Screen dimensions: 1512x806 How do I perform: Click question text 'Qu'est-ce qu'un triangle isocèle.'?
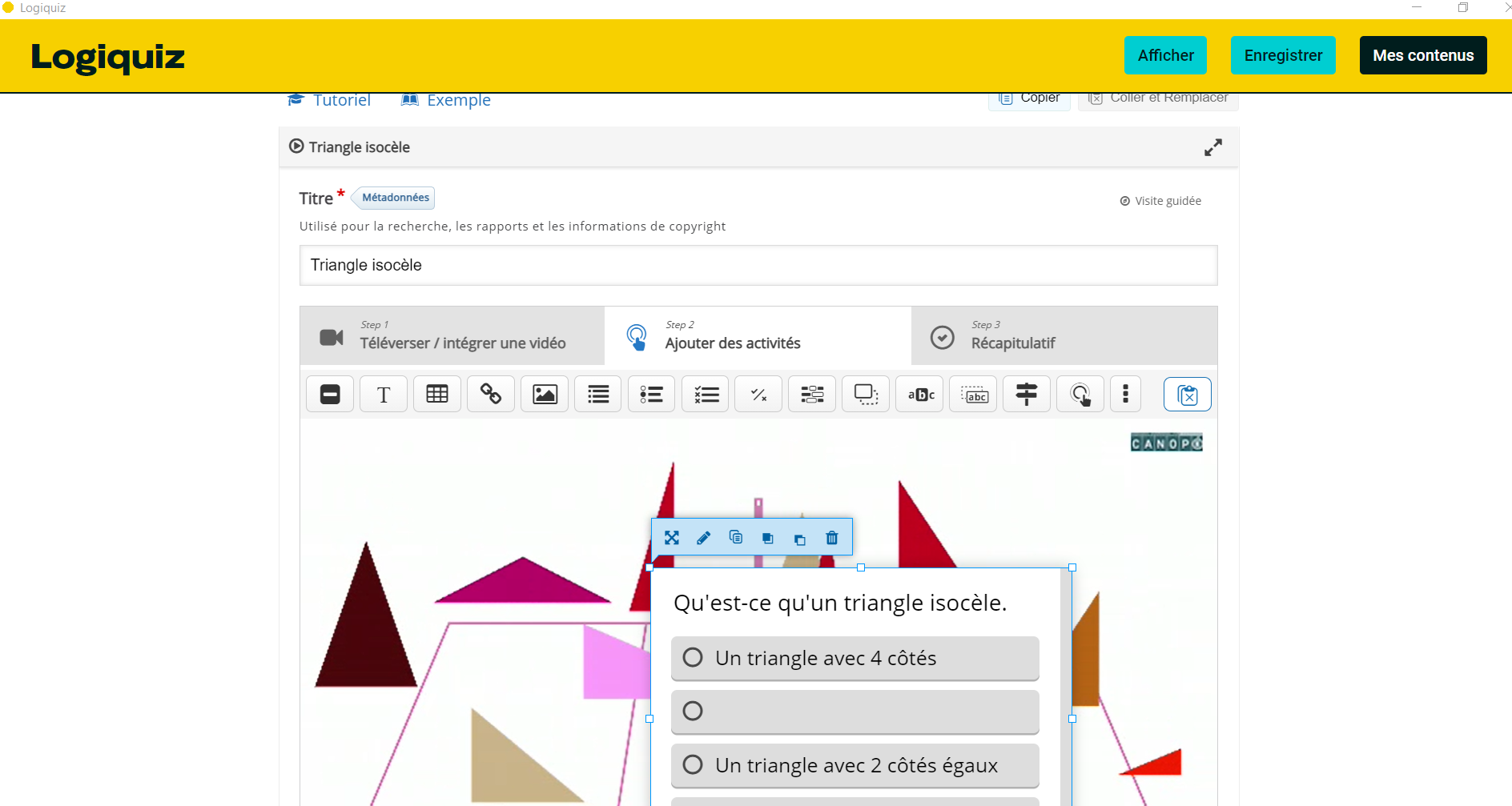click(x=840, y=603)
